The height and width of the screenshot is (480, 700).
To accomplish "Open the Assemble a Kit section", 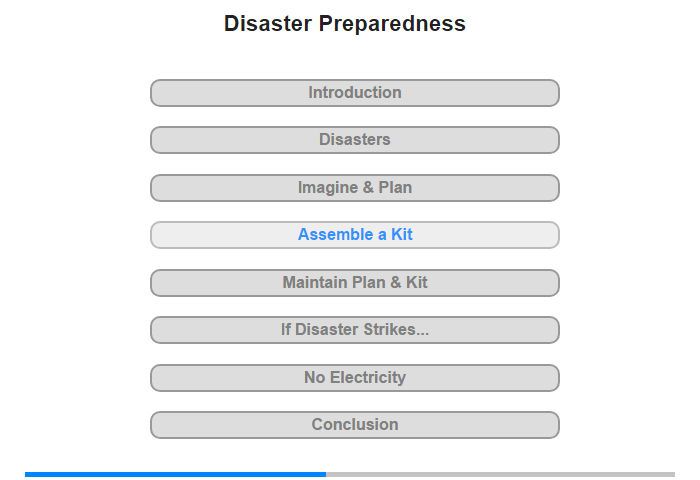I will click(x=354, y=235).
